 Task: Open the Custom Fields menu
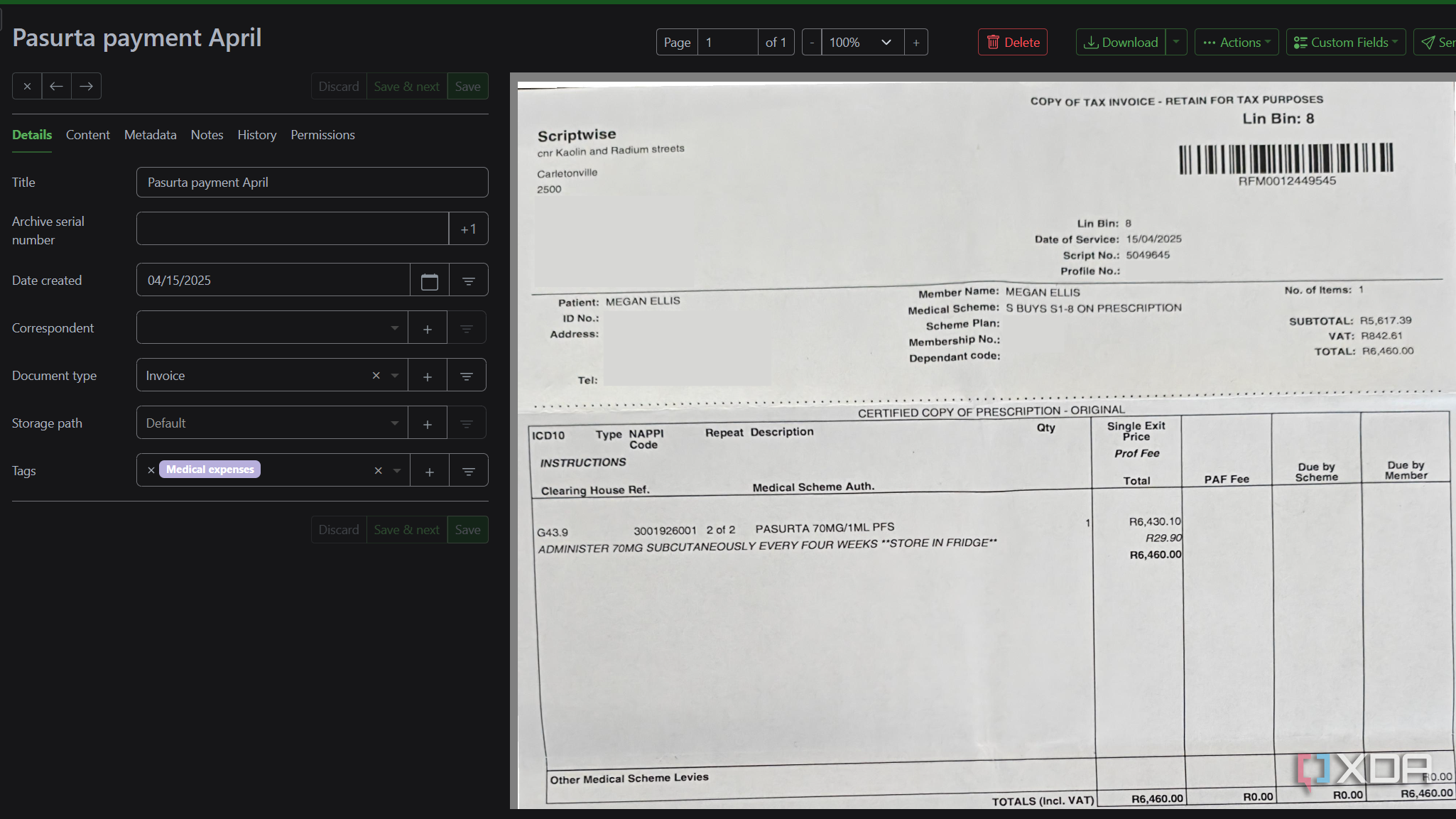1346,42
